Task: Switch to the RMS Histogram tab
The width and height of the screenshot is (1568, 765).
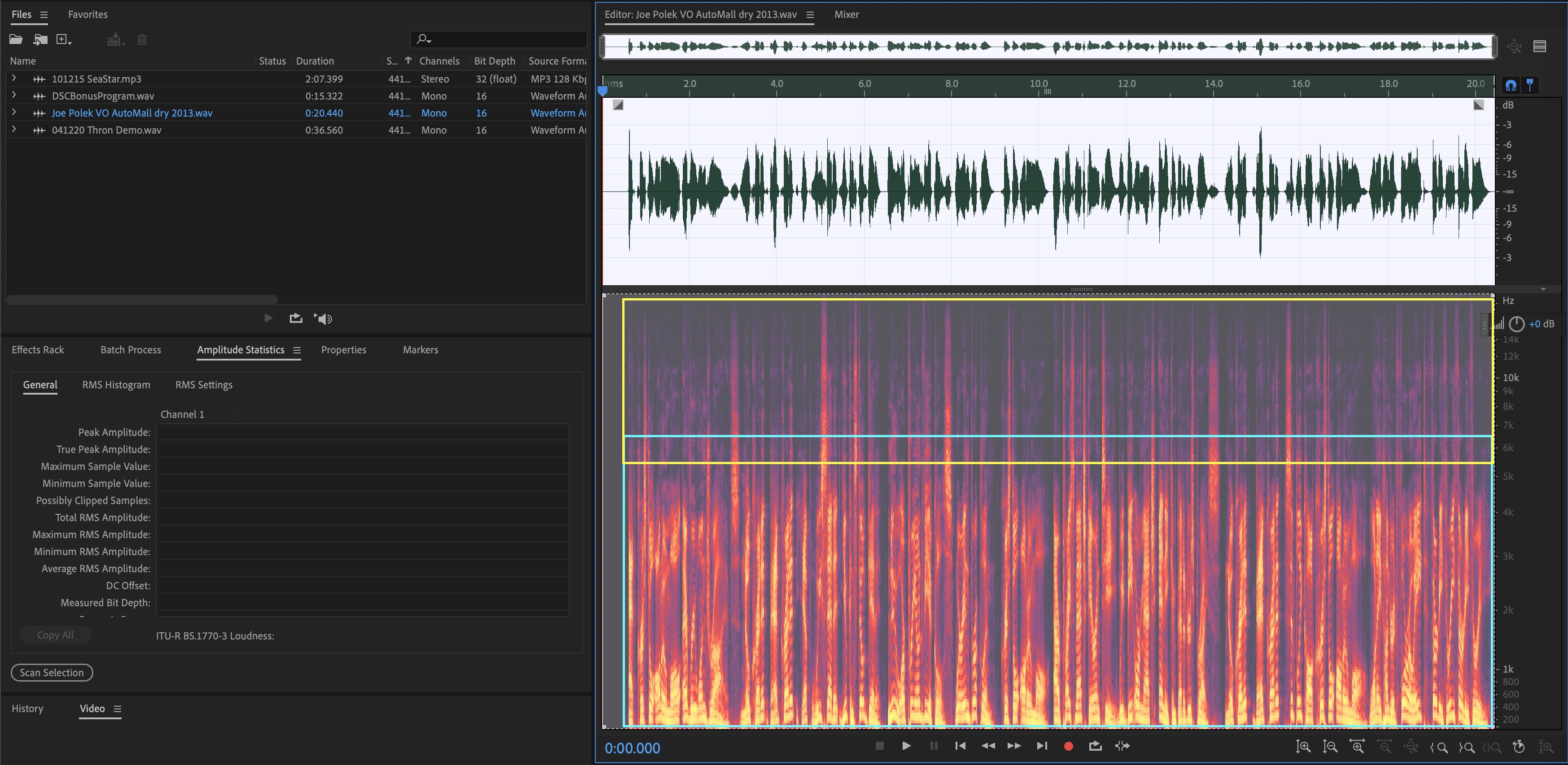Action: pos(116,385)
